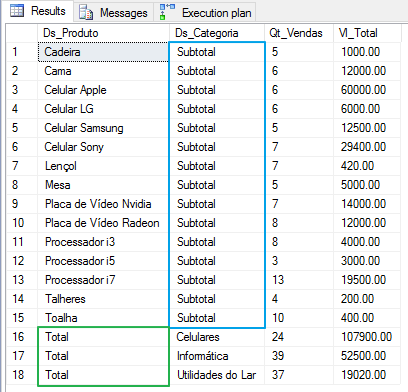Open the Execution plan tab
The width and height of the screenshot is (408, 392).
(205, 12)
